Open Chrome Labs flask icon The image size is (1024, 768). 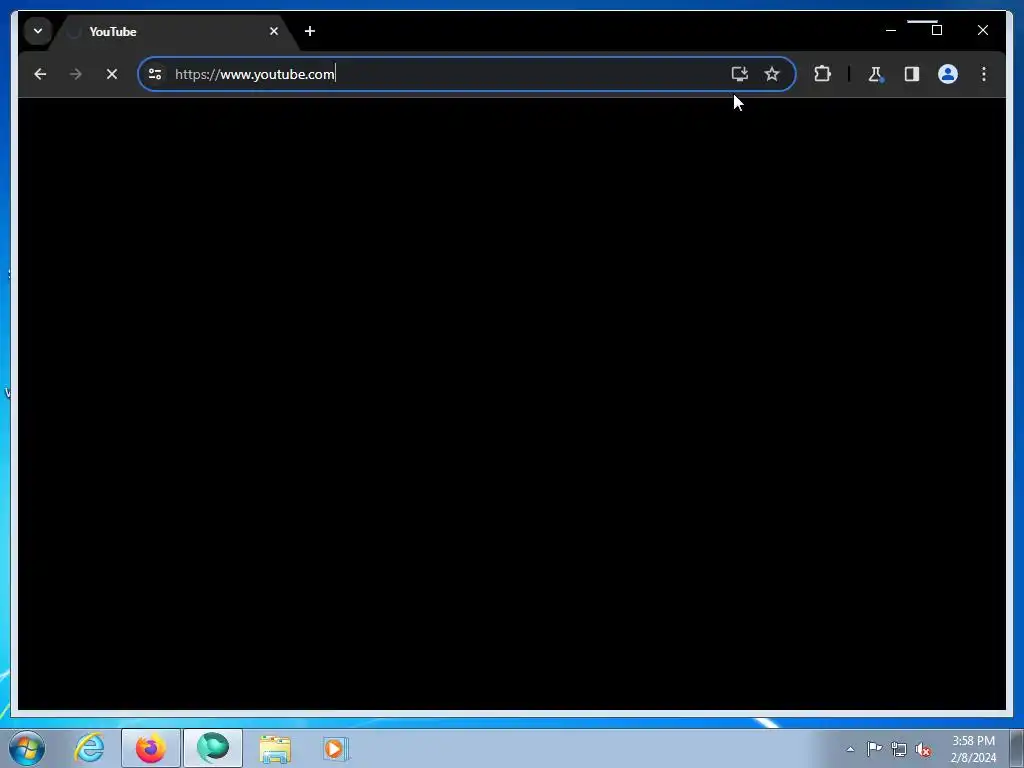[876, 74]
